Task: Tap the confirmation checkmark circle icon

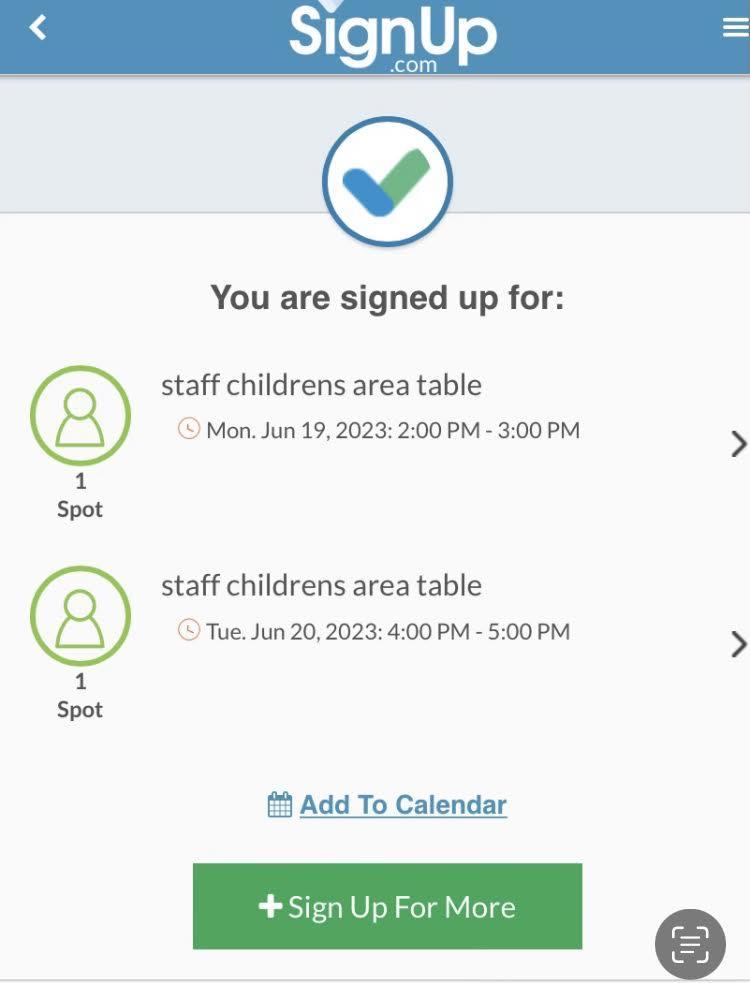Action: [x=387, y=182]
